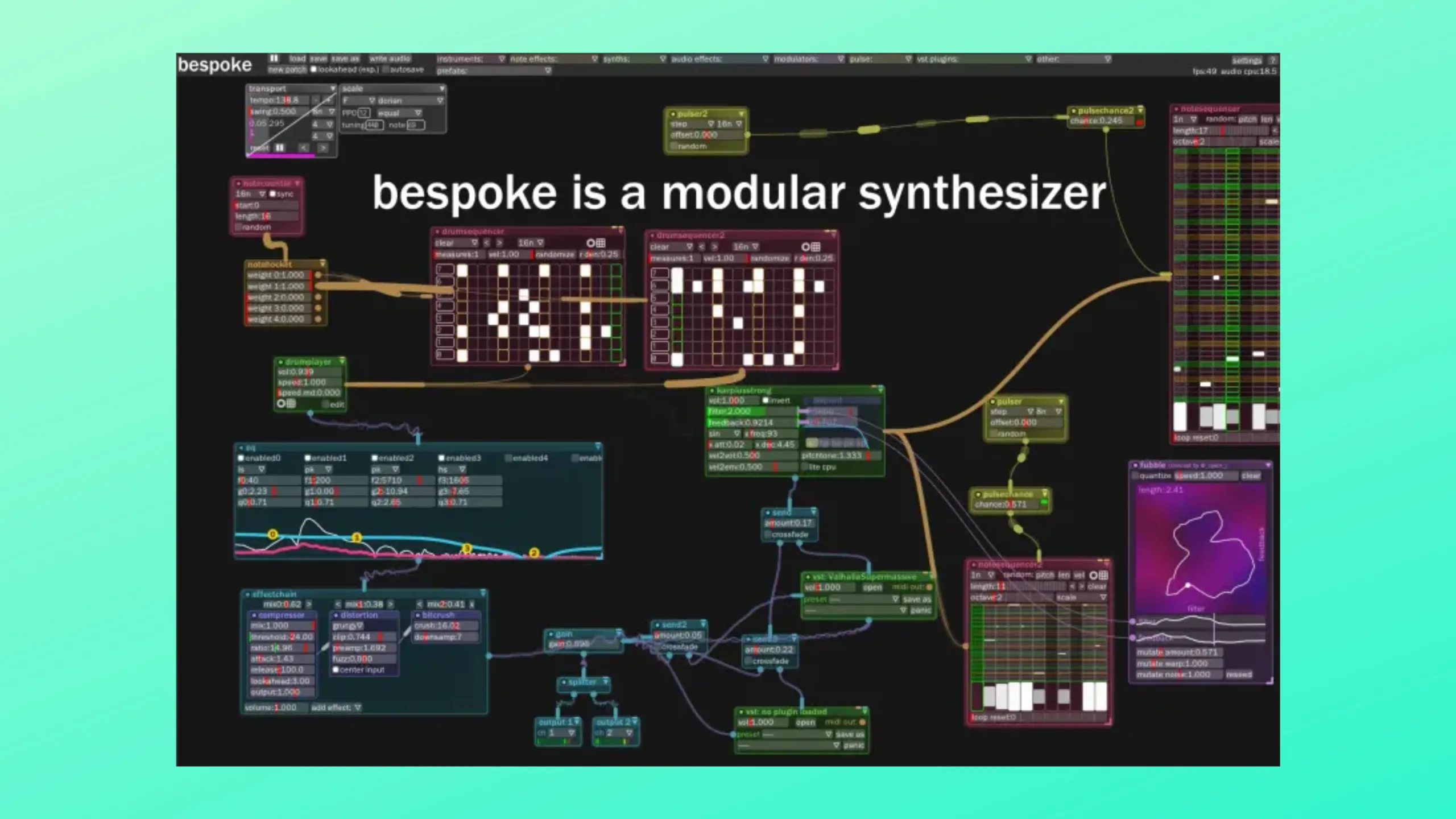Pause playback in the transport module
Image resolution: width=1456 pixels, height=819 pixels.
279,148
